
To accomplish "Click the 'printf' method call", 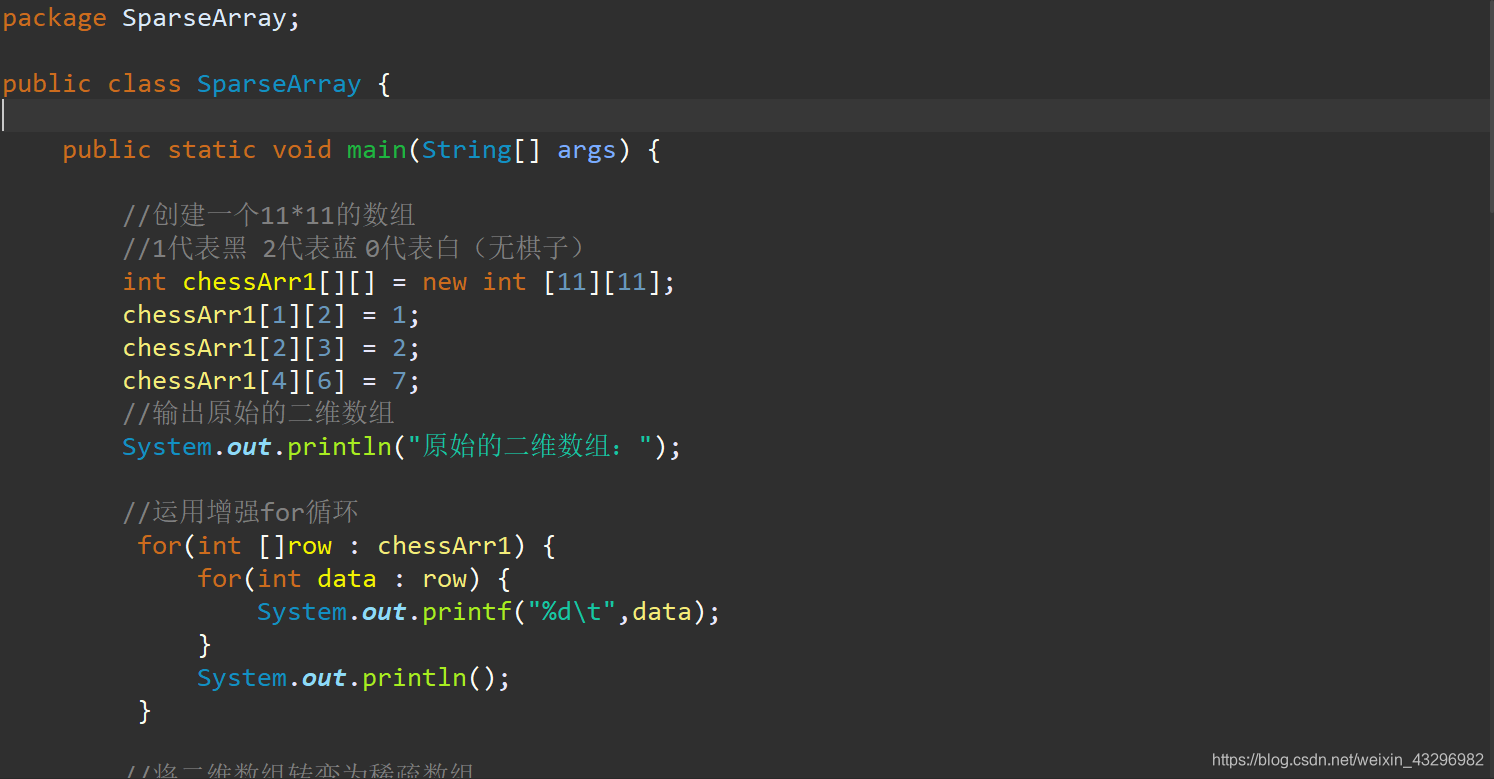I will [466, 612].
